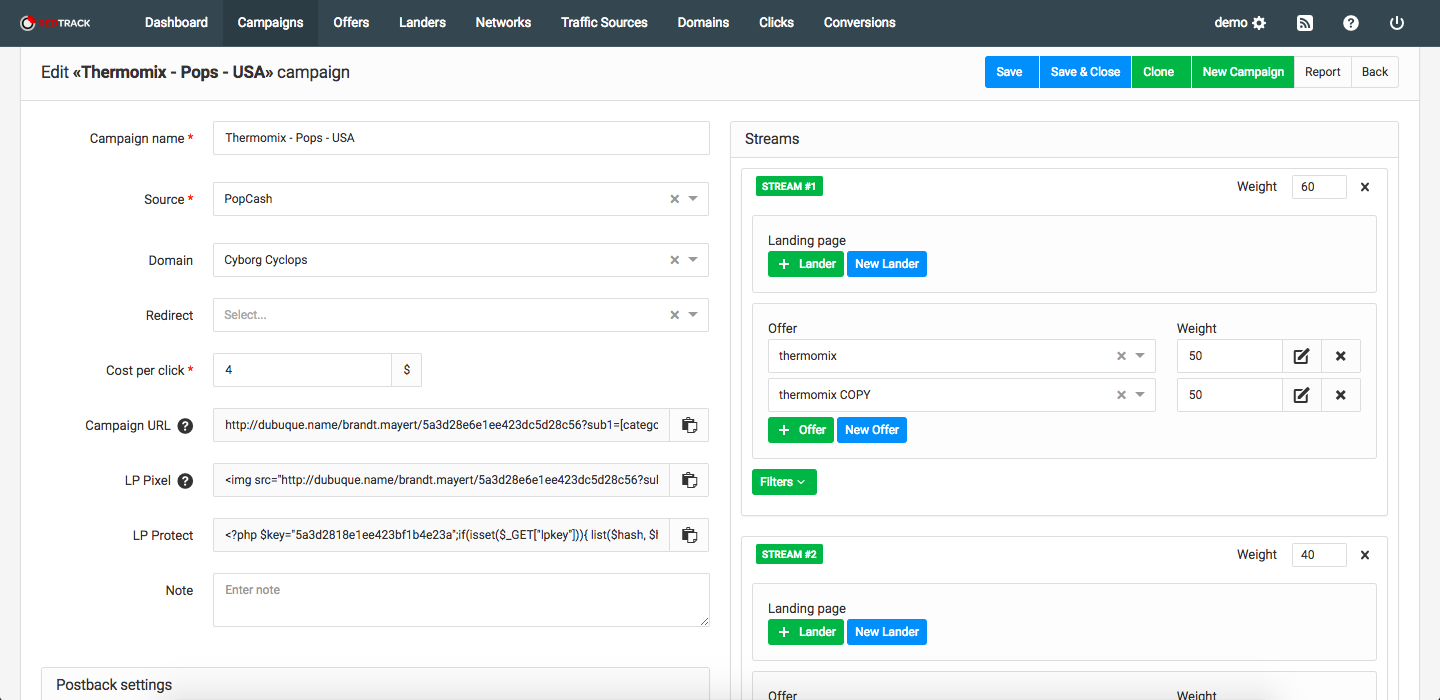Open the Domain dropdown arrow
Image resolution: width=1440 pixels, height=700 pixels.
(x=694, y=260)
